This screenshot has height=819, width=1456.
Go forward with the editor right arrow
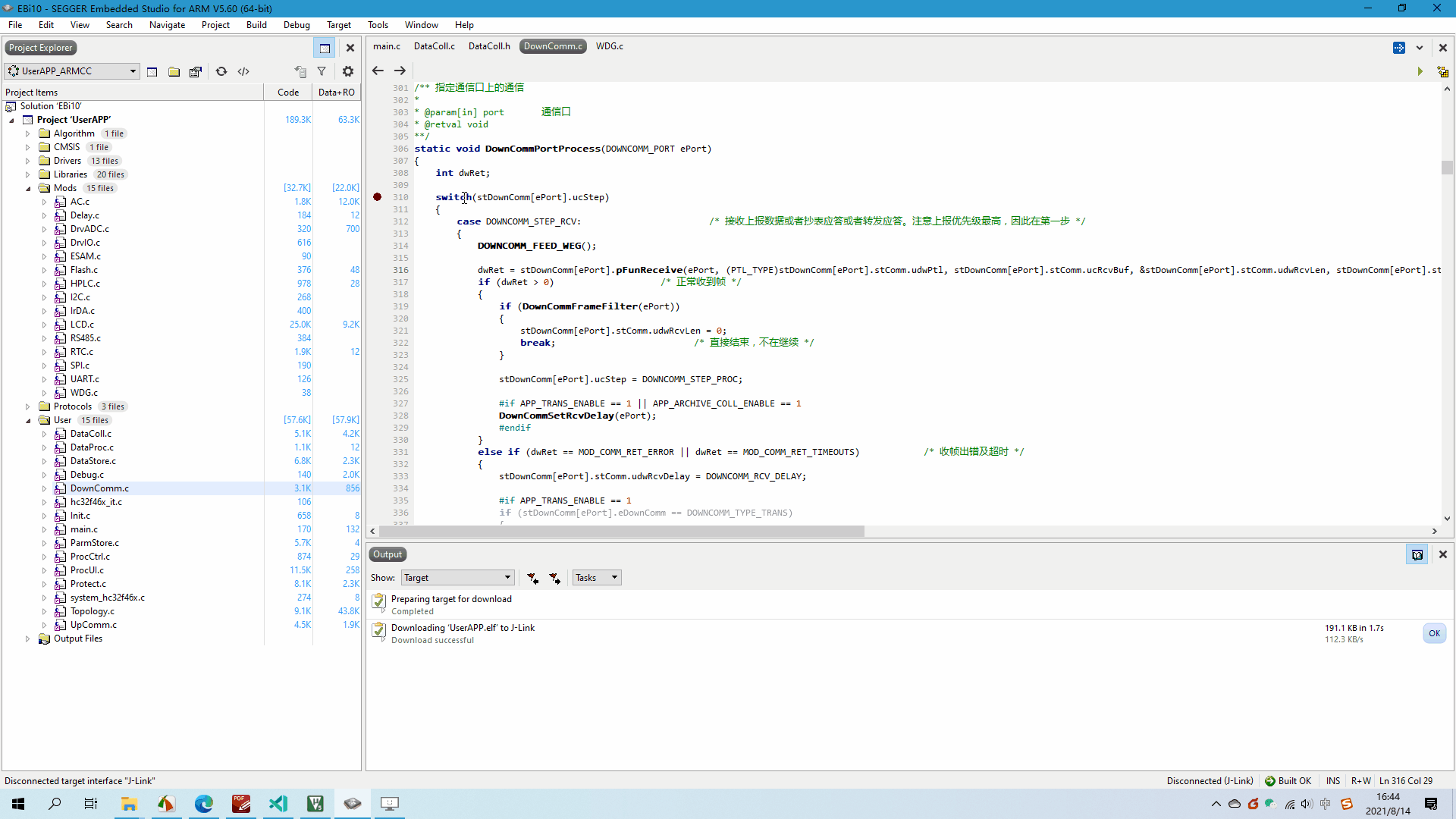400,71
